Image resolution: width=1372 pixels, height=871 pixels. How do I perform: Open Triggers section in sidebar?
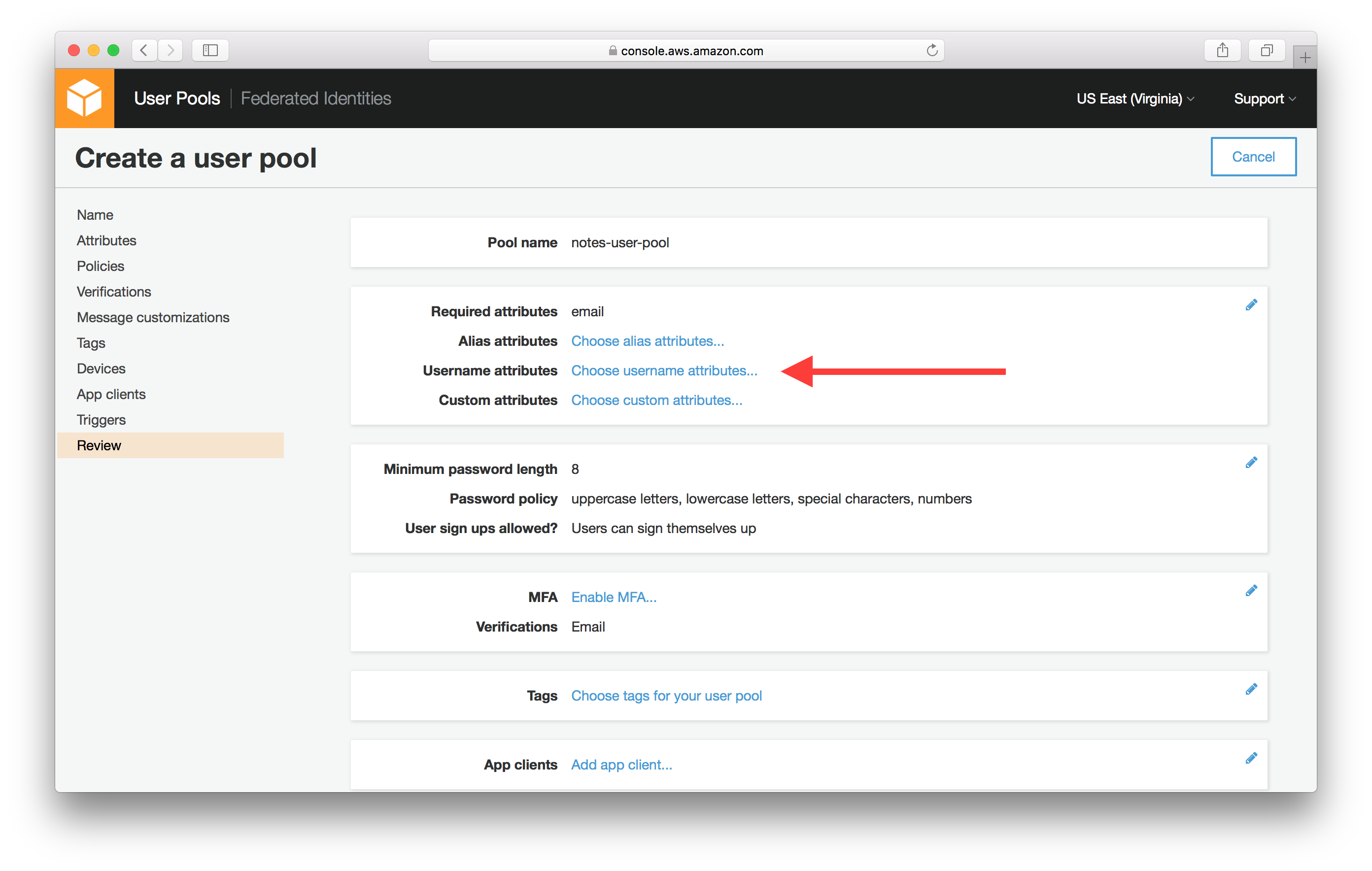coord(100,420)
